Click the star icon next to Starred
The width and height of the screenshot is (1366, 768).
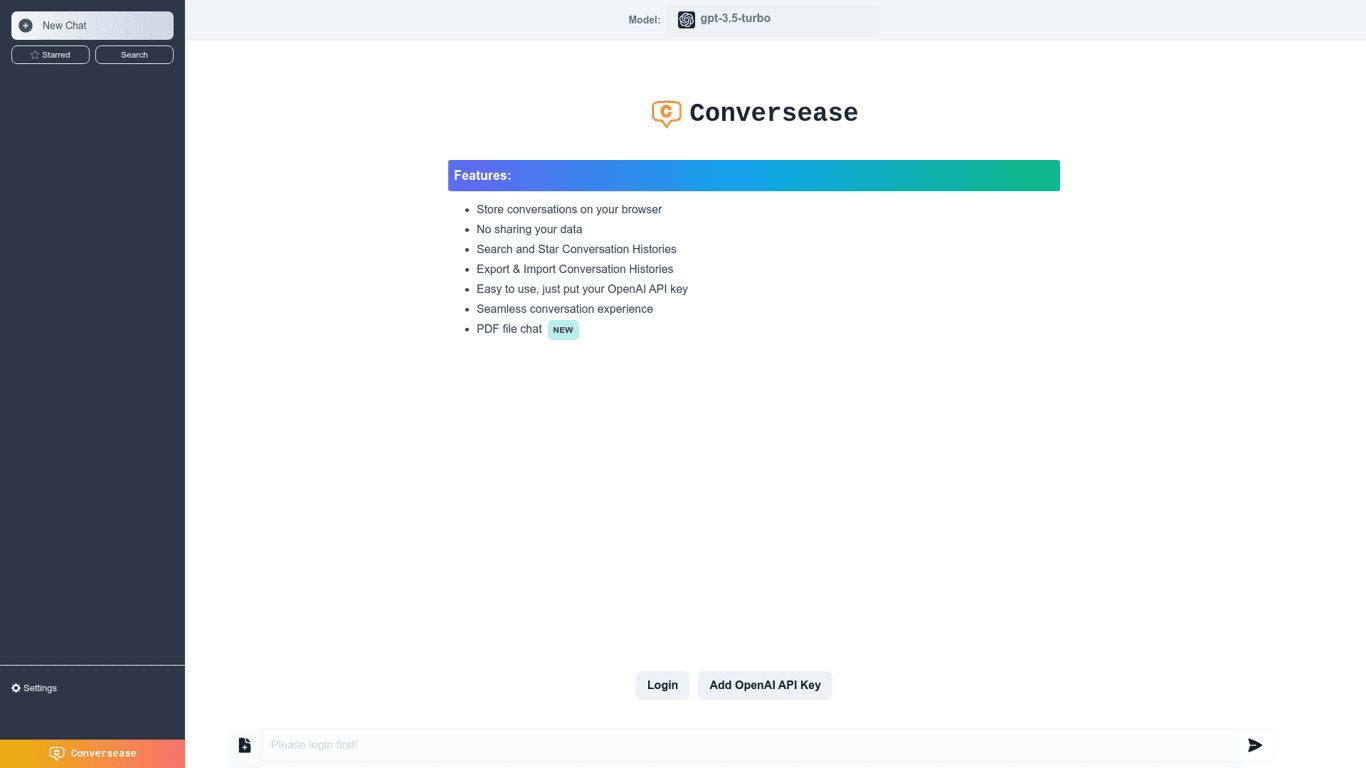[33, 54]
